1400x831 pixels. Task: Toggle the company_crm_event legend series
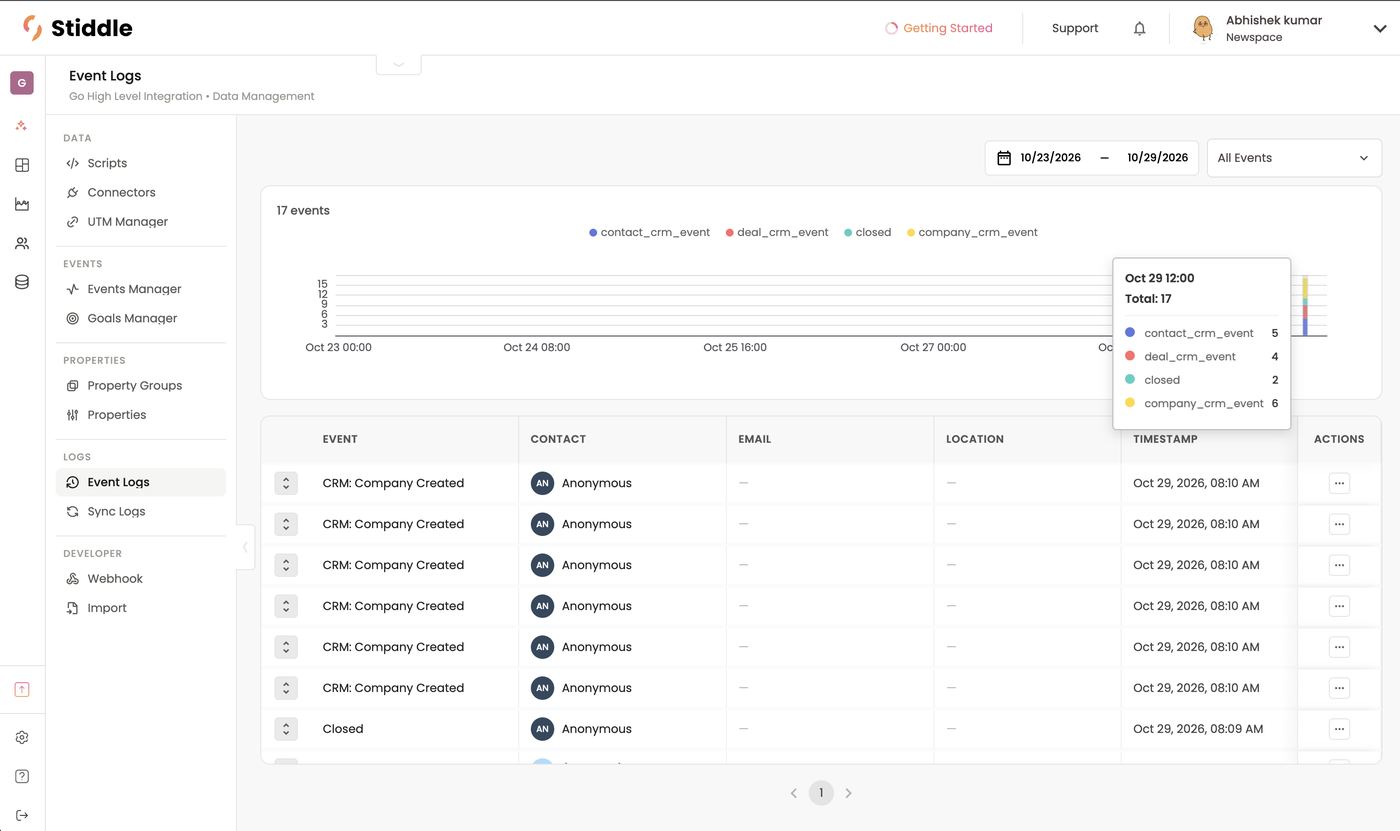coord(972,232)
